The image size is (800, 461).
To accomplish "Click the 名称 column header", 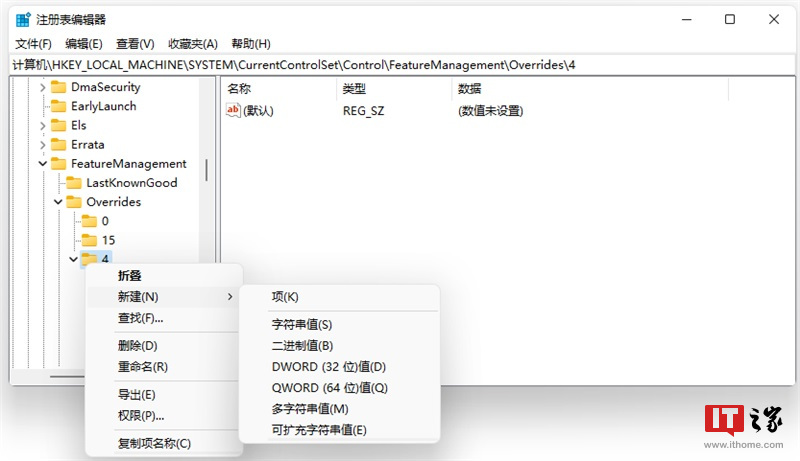I will [x=240, y=89].
